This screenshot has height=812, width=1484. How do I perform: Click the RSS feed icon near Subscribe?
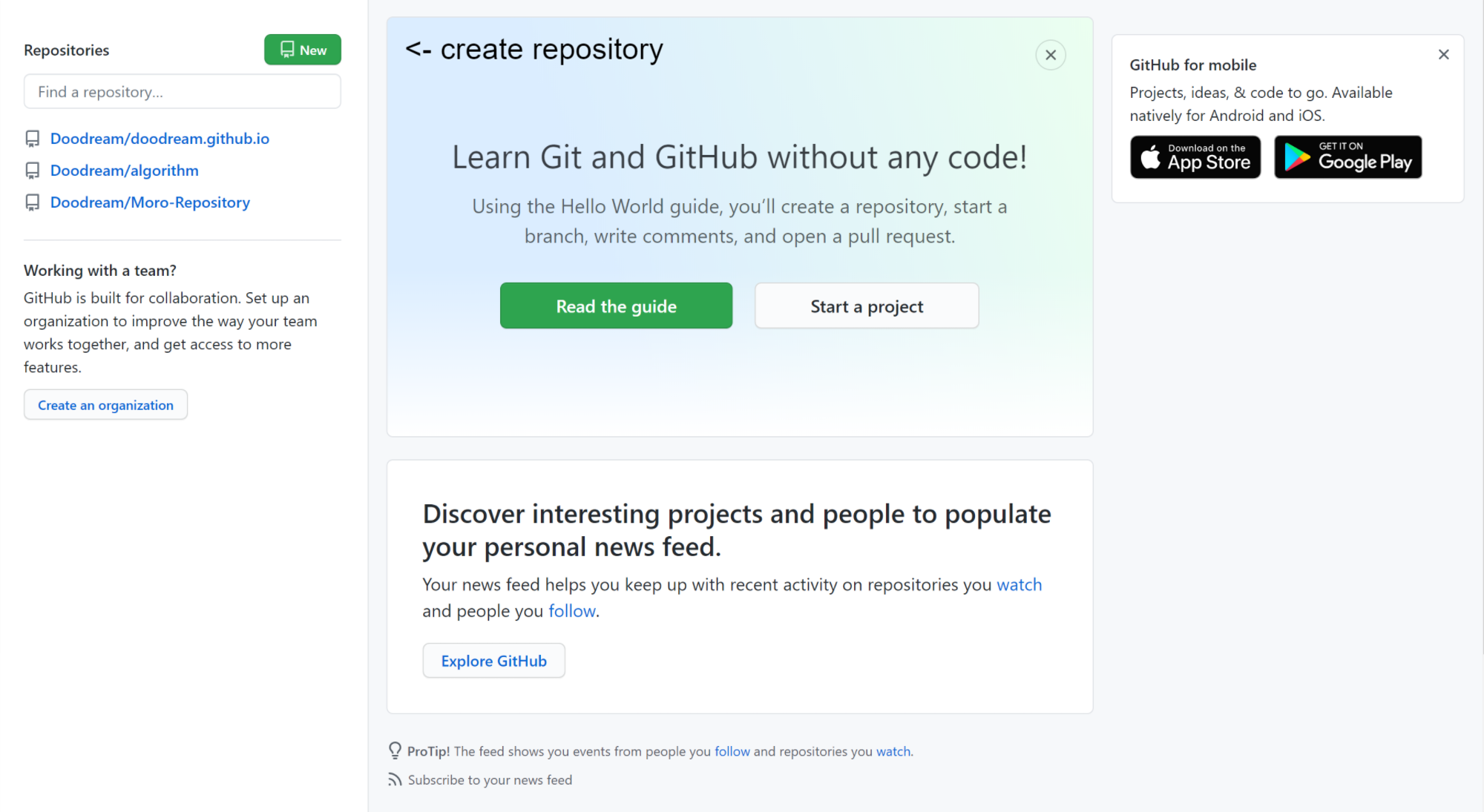pyautogui.click(x=395, y=779)
